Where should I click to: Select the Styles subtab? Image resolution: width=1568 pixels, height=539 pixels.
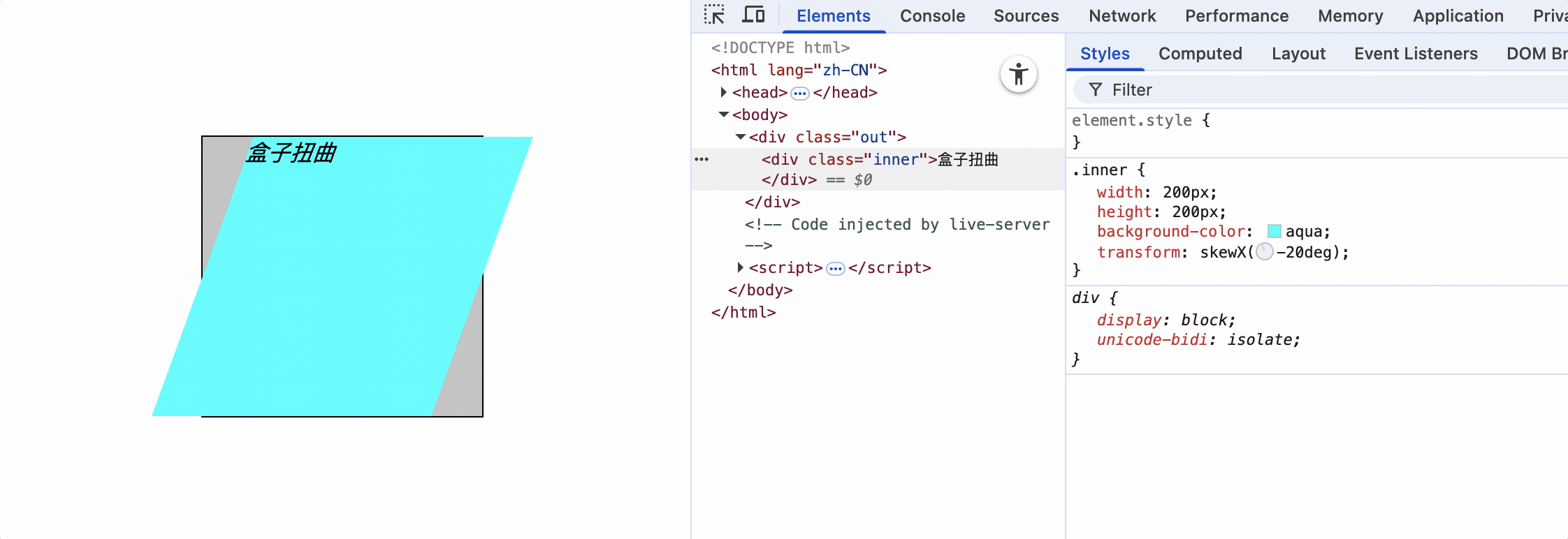1105,54
